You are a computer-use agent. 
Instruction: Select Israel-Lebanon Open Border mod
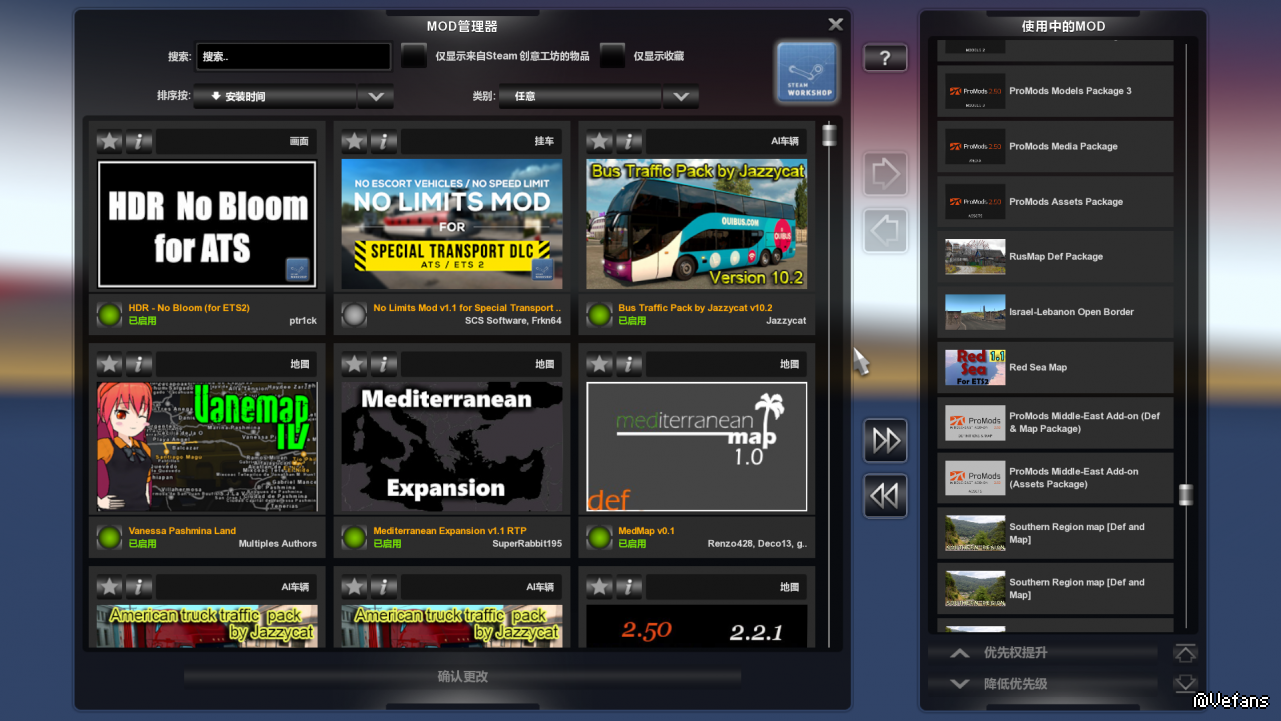click(x=1055, y=312)
